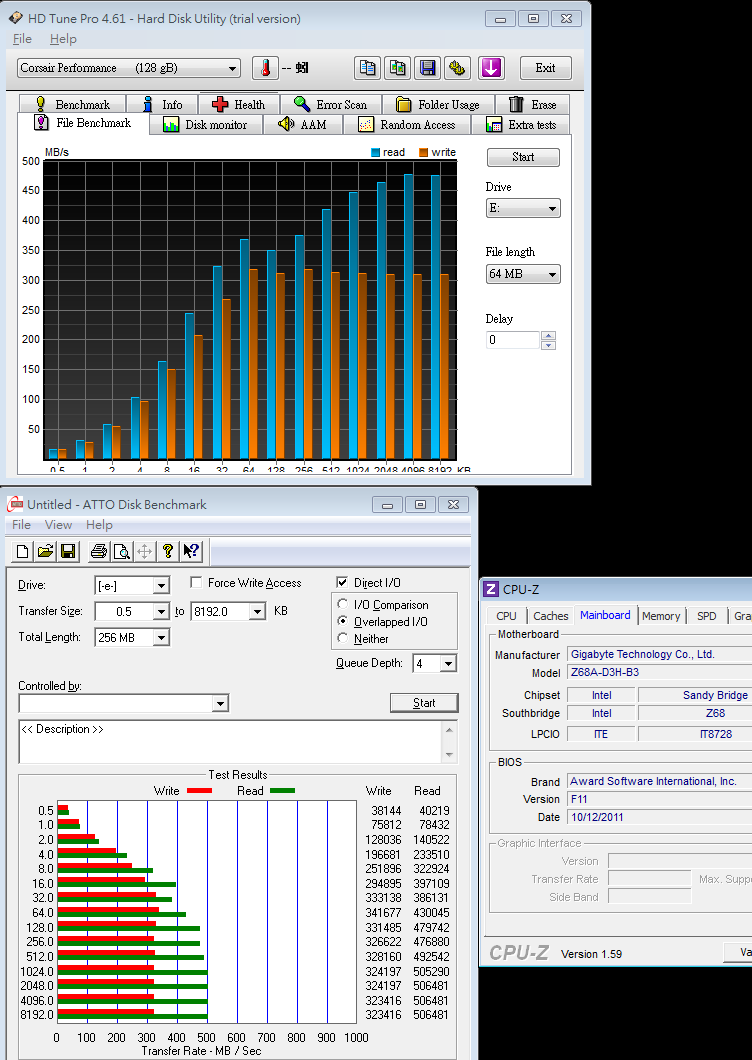
Task: Open the Help menu in HD Tune Pro
Action: (x=63, y=39)
